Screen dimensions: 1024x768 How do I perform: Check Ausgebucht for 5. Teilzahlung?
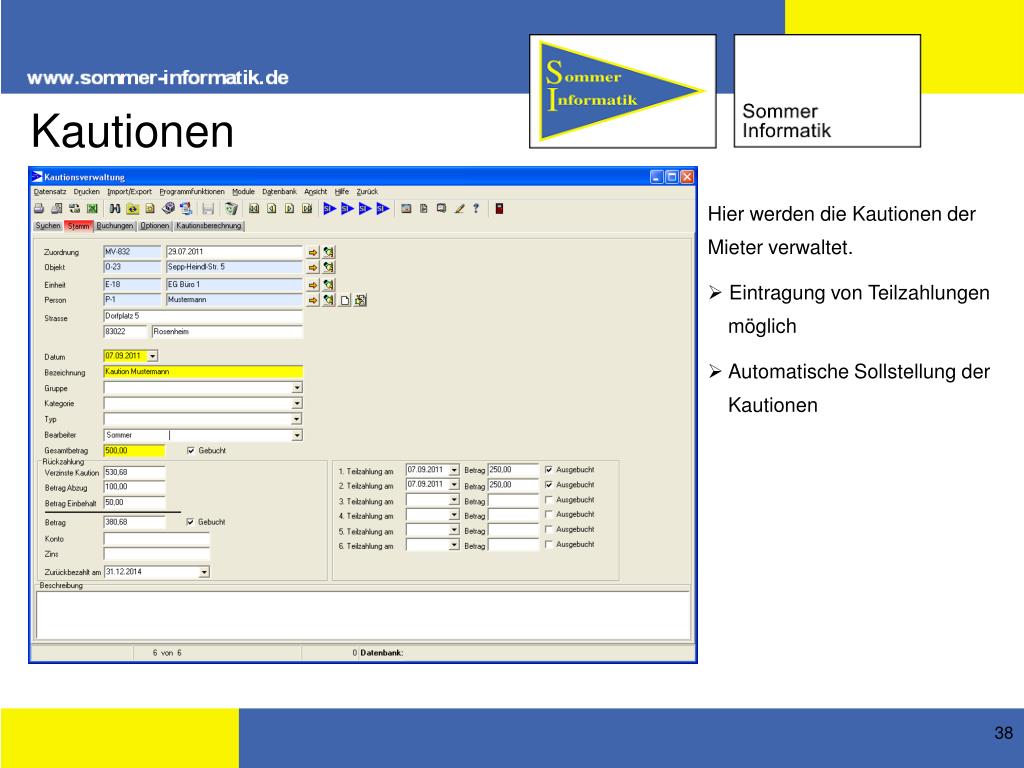click(549, 530)
